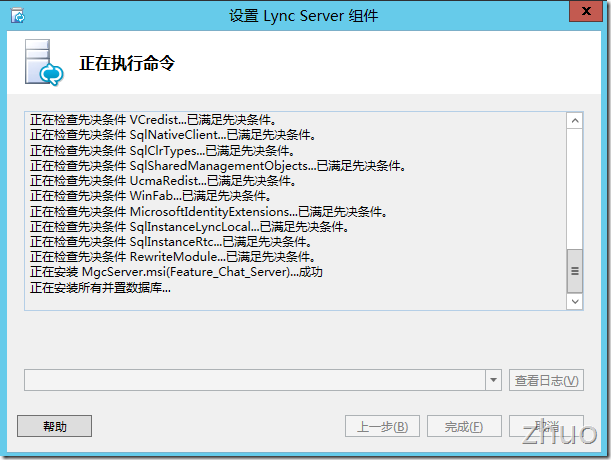Click inside the log selection combo box field
The height and width of the screenshot is (460, 611).
(x=255, y=380)
